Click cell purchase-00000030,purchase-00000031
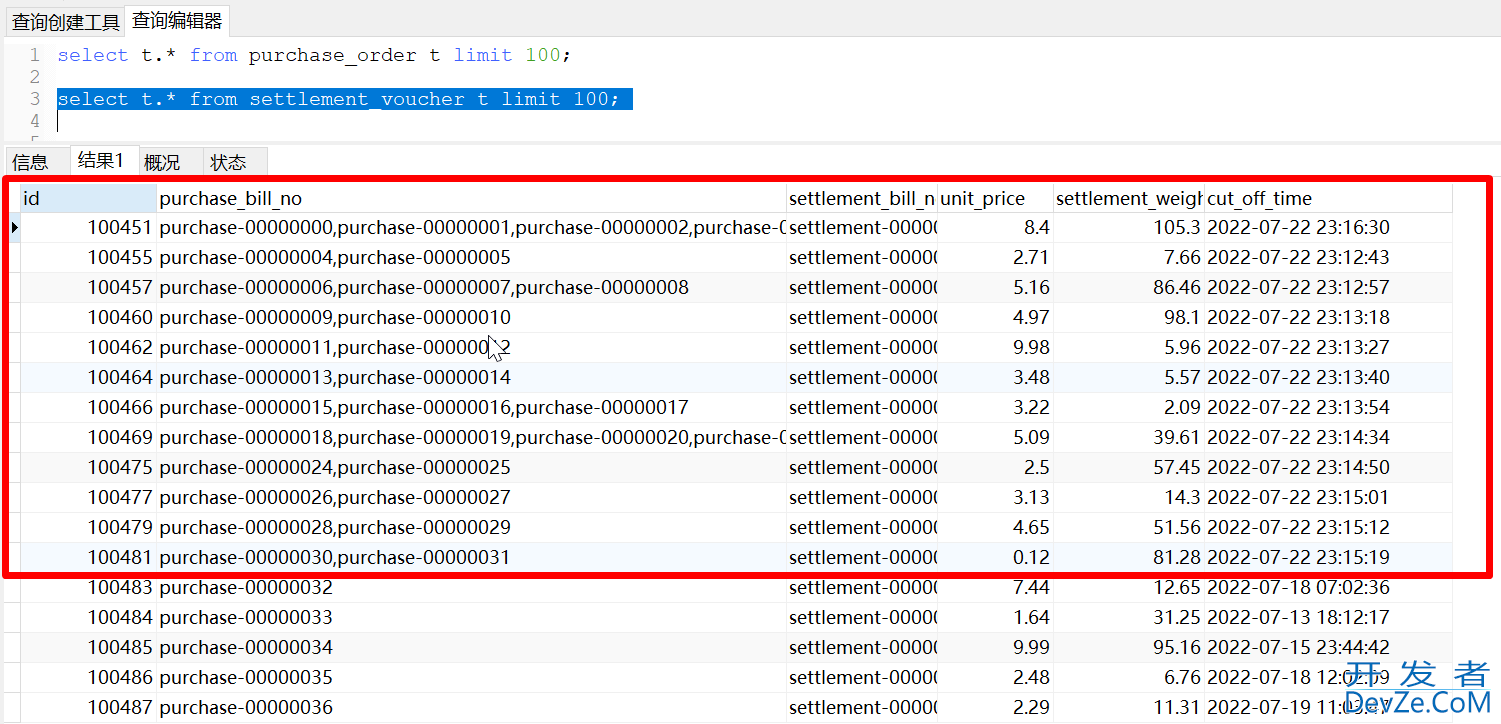This screenshot has width=1501, height=724. coord(471,557)
